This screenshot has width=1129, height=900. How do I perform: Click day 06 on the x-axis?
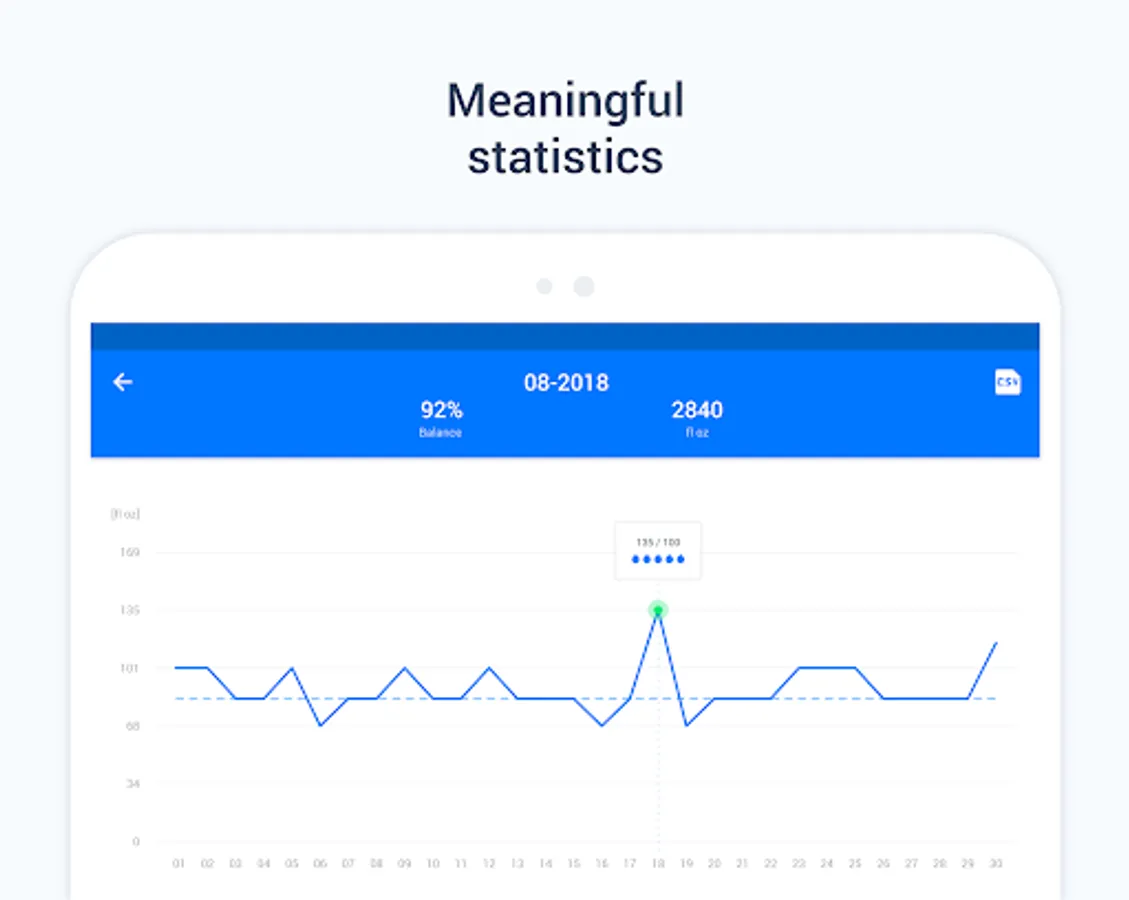(320, 863)
